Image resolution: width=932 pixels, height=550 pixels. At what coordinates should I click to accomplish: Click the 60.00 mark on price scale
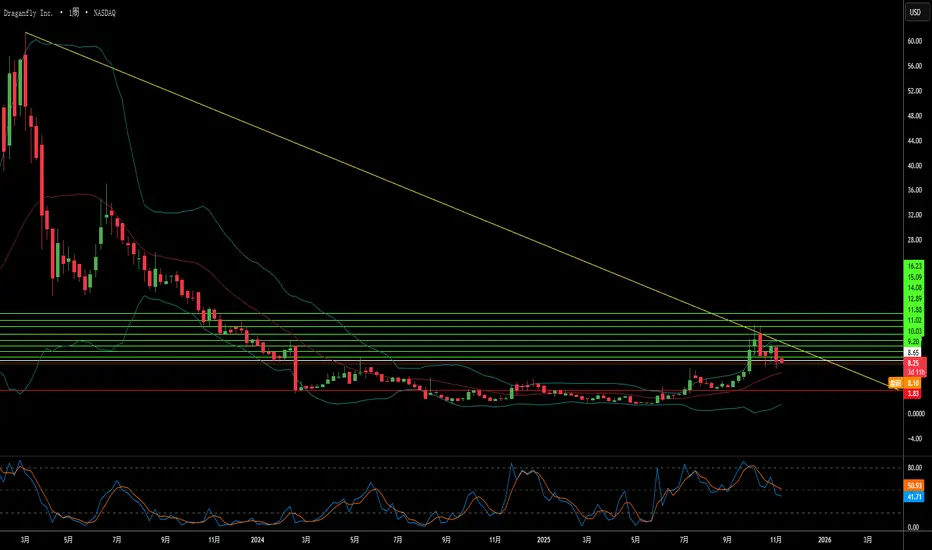click(x=914, y=42)
